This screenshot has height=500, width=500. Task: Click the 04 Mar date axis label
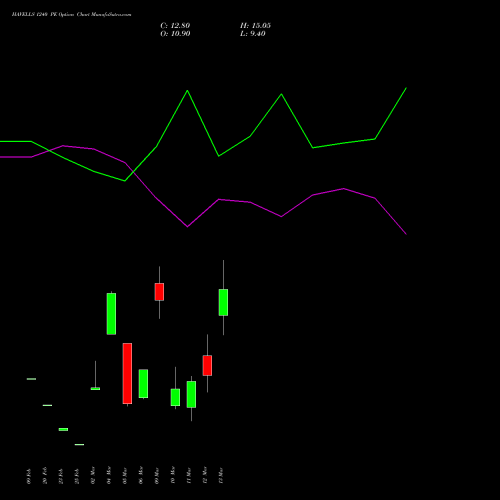click(x=109, y=475)
